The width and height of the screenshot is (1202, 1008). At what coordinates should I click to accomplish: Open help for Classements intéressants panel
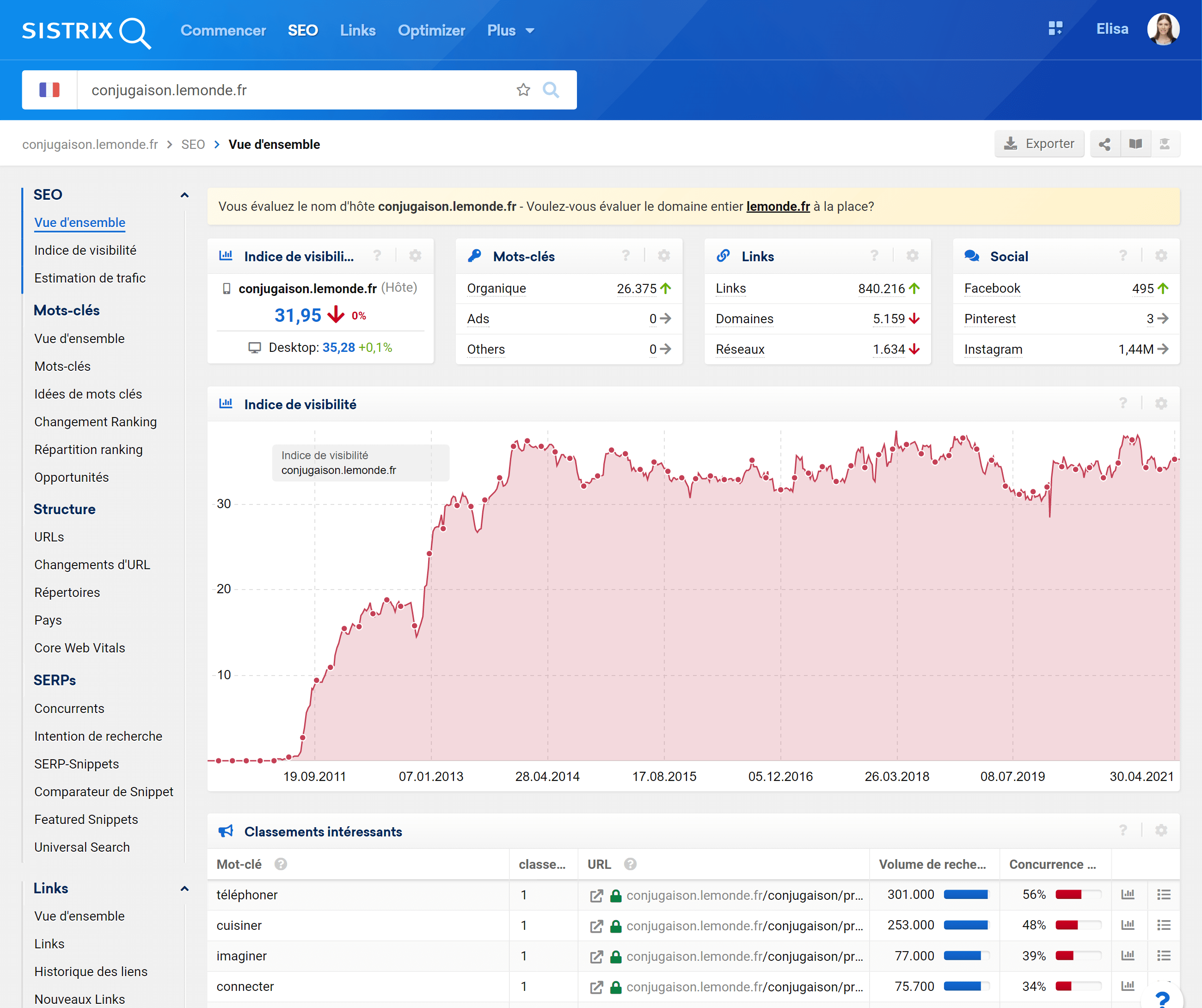pyautogui.click(x=1123, y=830)
